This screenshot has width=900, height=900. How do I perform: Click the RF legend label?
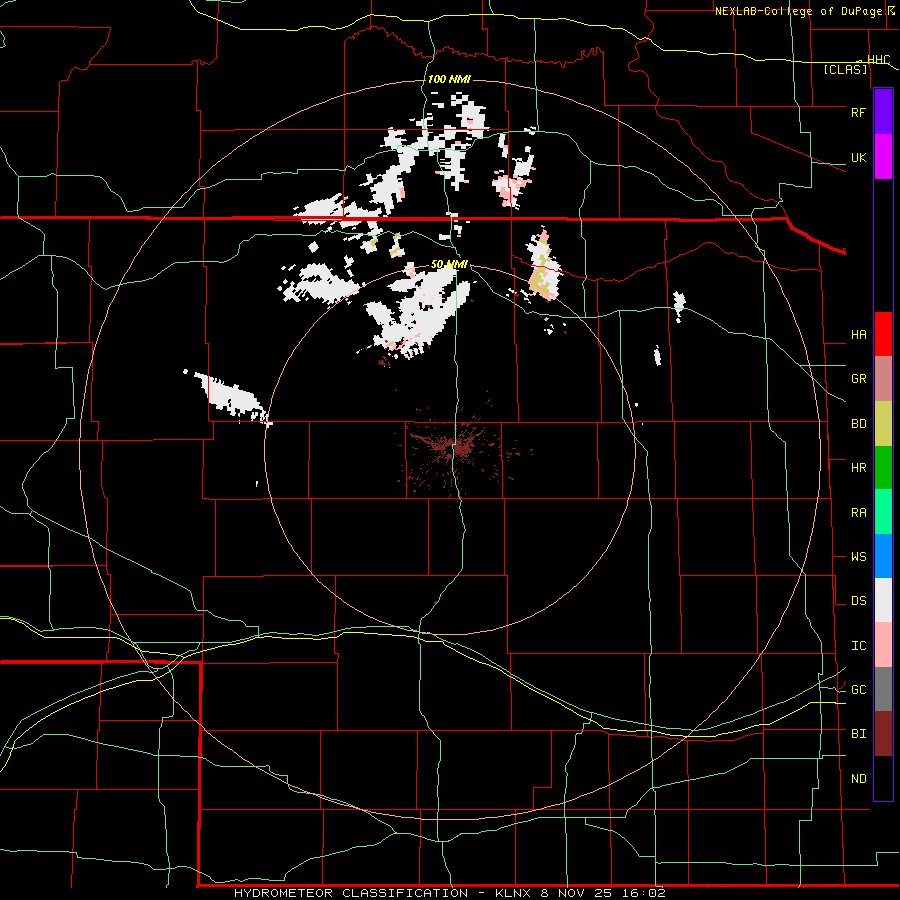tap(858, 112)
